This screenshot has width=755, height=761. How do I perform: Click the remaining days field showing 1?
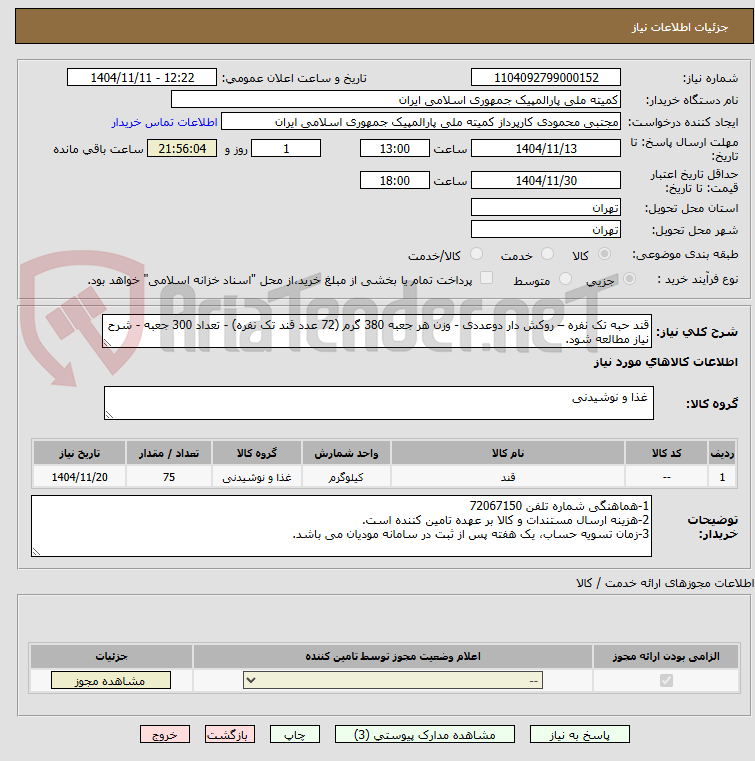(286, 149)
